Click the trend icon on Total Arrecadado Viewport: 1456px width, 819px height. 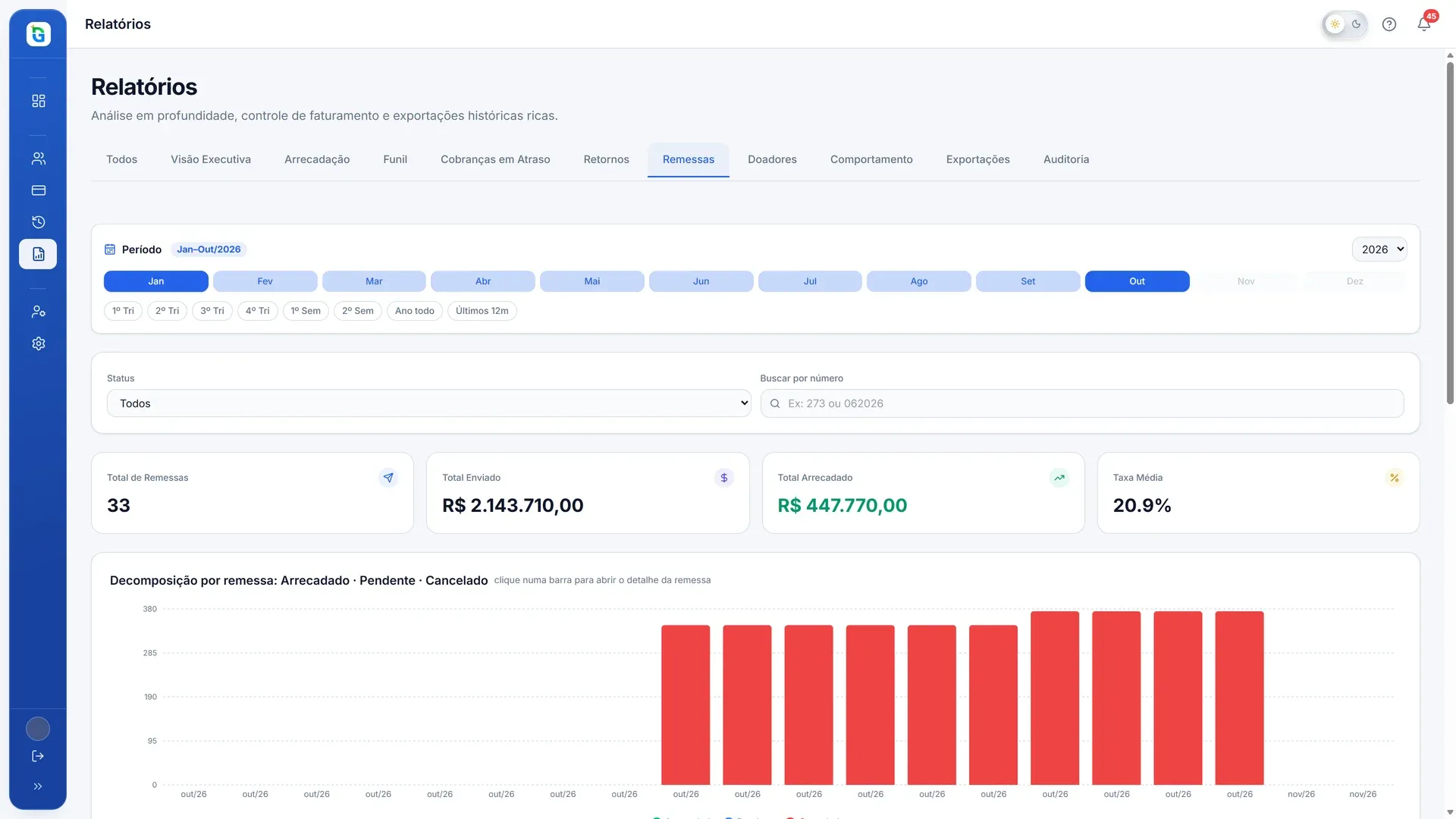coord(1059,478)
